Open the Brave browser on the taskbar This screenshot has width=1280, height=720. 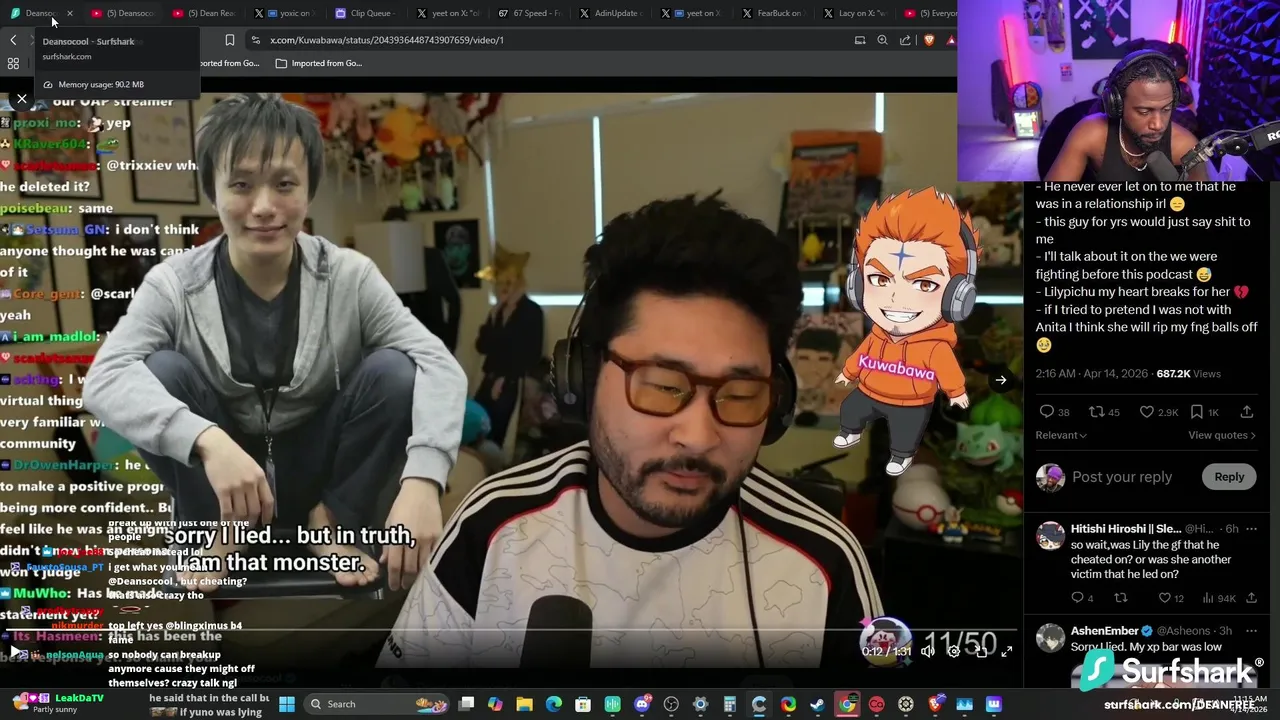(936, 704)
